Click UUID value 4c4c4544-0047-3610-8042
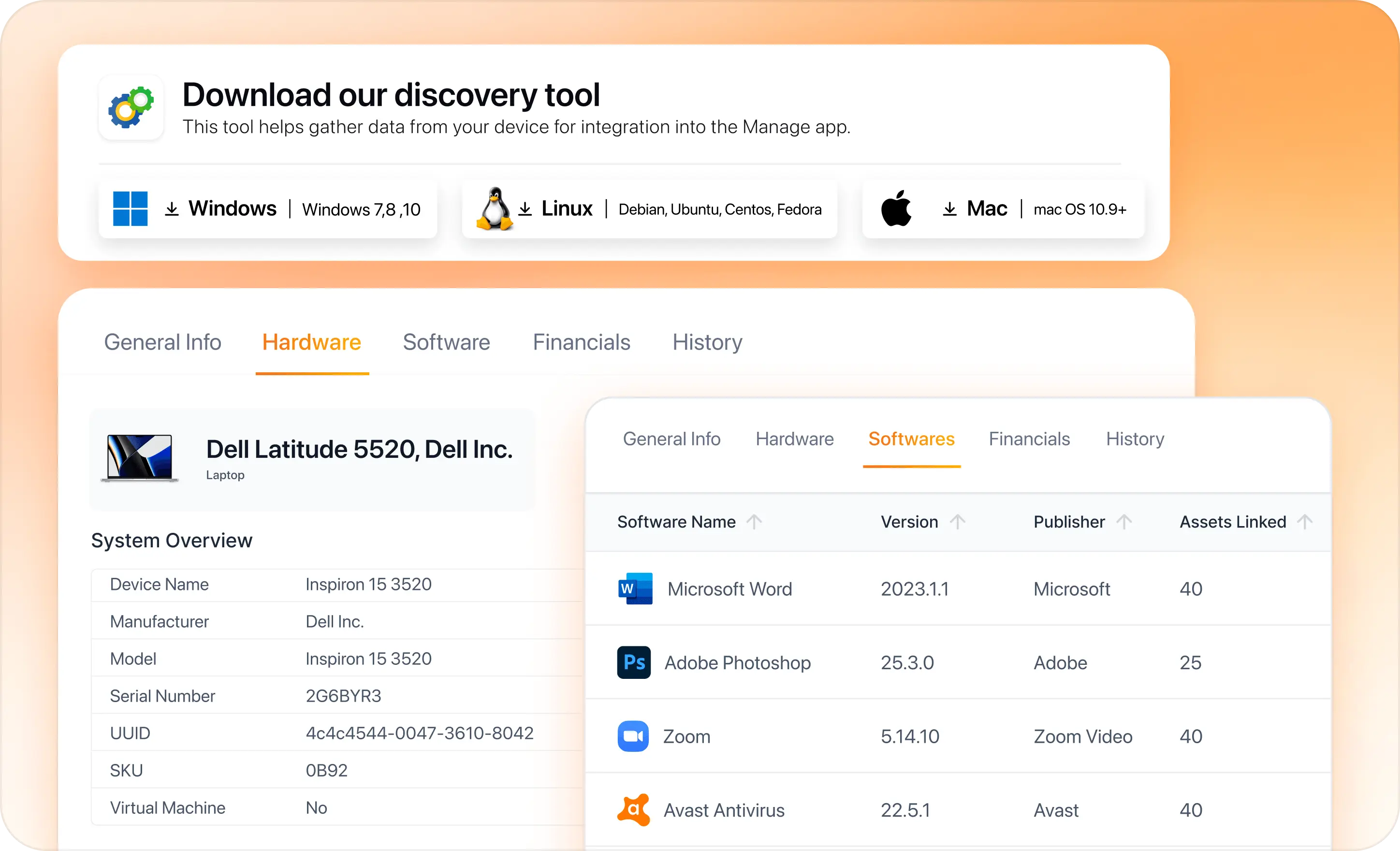 point(419,733)
